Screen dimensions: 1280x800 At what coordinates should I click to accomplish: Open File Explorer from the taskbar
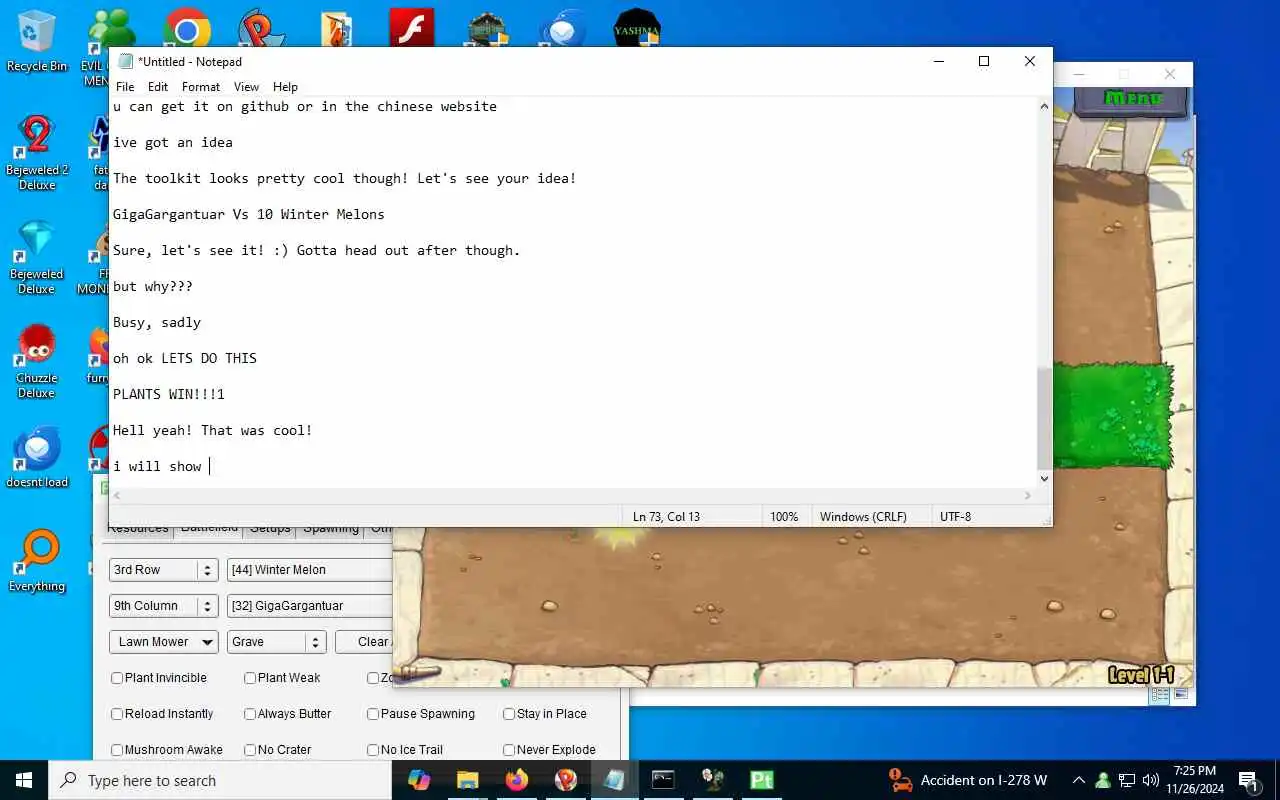click(468, 780)
